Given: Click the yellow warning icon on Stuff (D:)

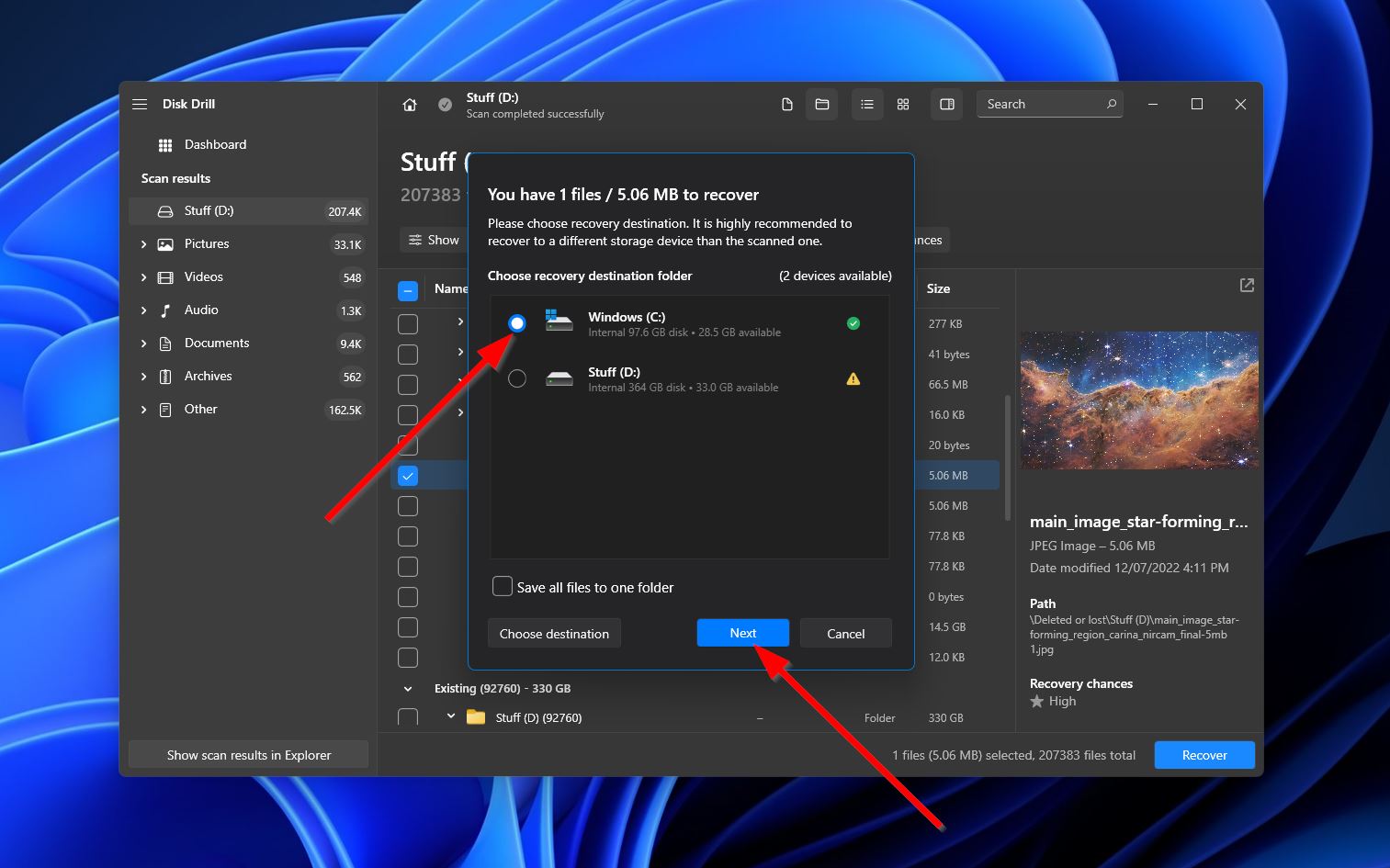Looking at the screenshot, I should pyautogui.click(x=853, y=378).
